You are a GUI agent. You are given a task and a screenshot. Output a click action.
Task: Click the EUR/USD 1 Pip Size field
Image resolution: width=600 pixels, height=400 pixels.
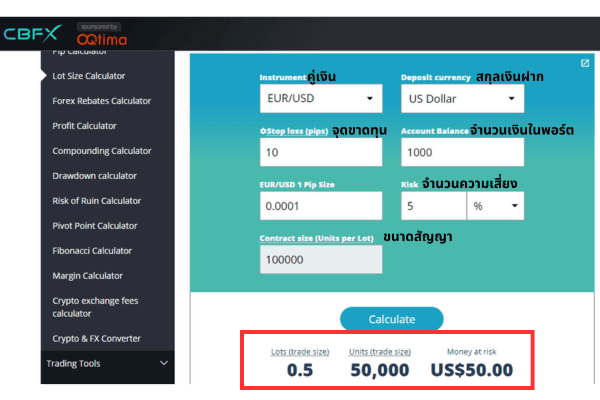point(320,205)
